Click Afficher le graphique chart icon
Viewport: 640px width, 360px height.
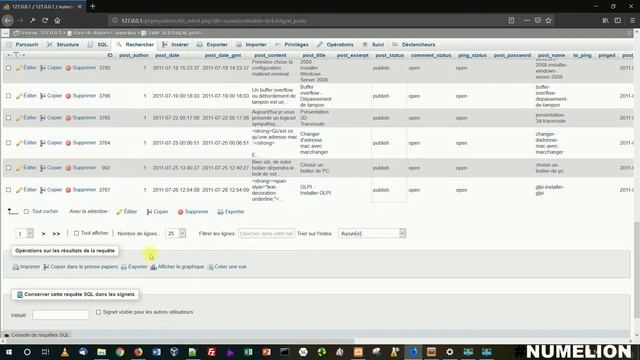pyautogui.click(x=153, y=267)
